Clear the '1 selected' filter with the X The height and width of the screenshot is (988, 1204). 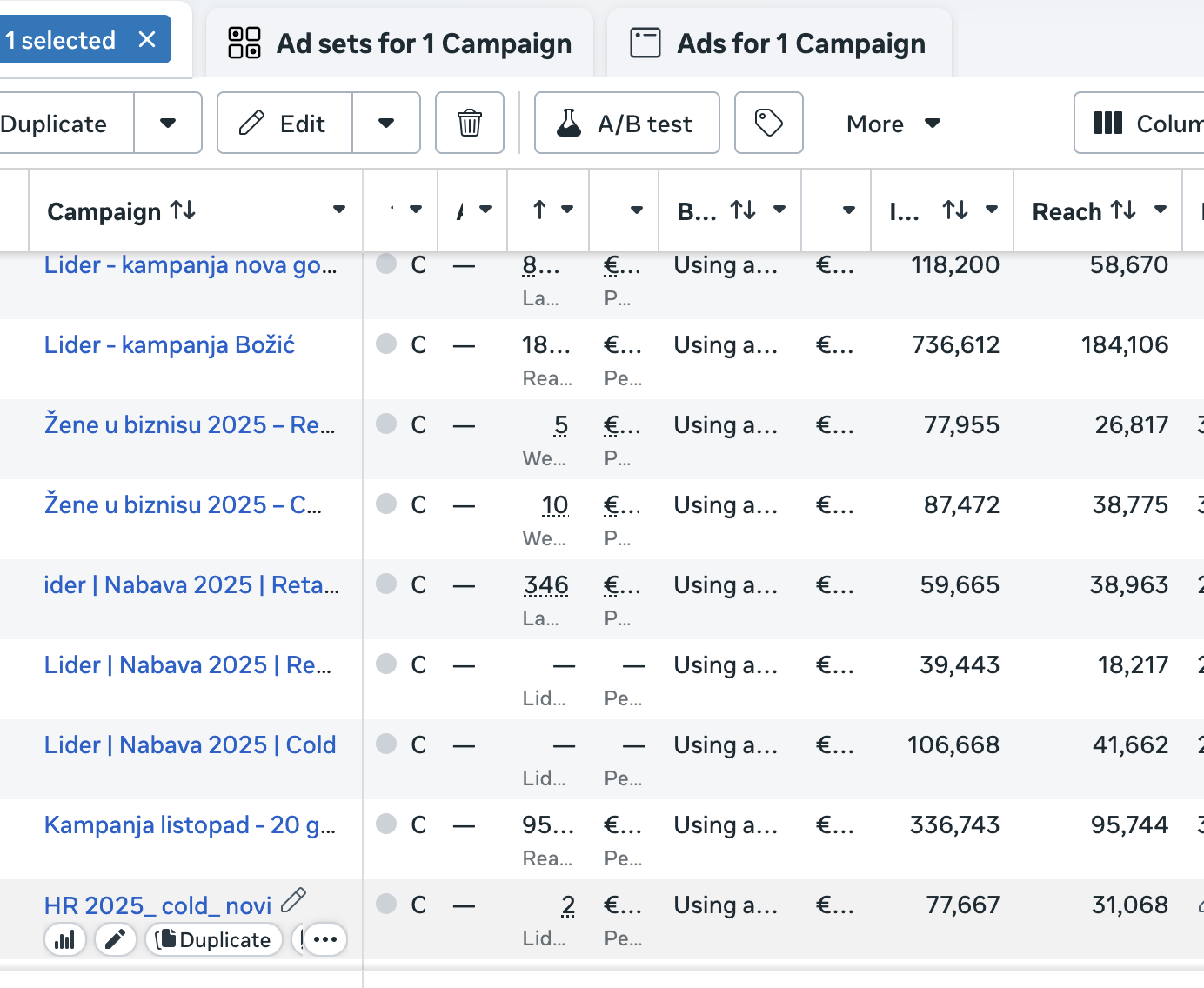pos(147,39)
